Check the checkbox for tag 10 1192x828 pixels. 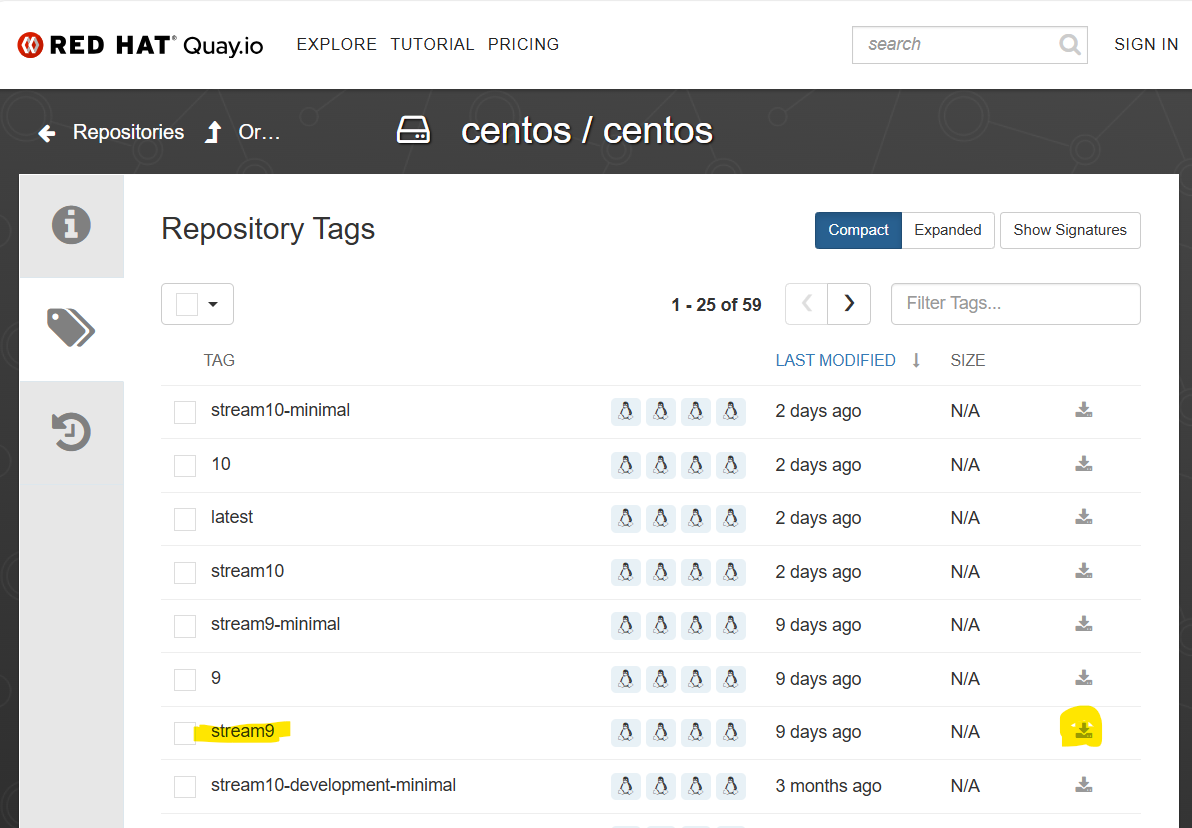[x=185, y=465]
